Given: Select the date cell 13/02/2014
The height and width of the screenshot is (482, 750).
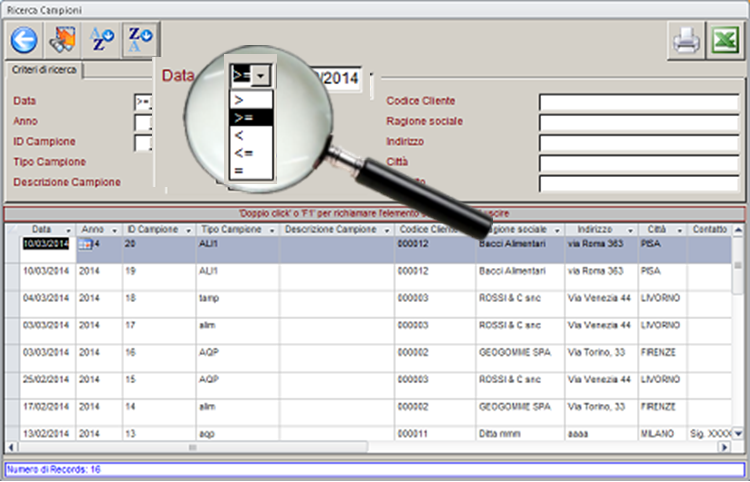Looking at the screenshot, I should coord(46,434).
